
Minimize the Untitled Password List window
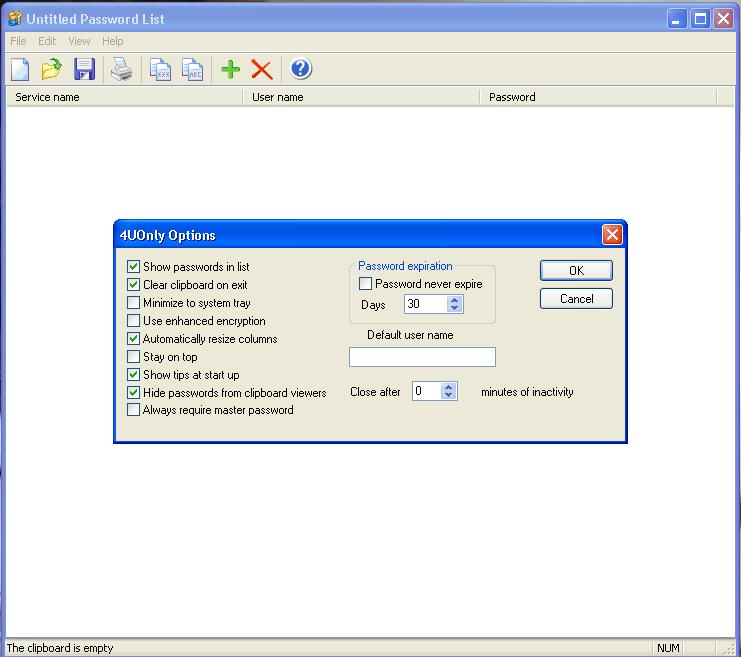point(677,19)
